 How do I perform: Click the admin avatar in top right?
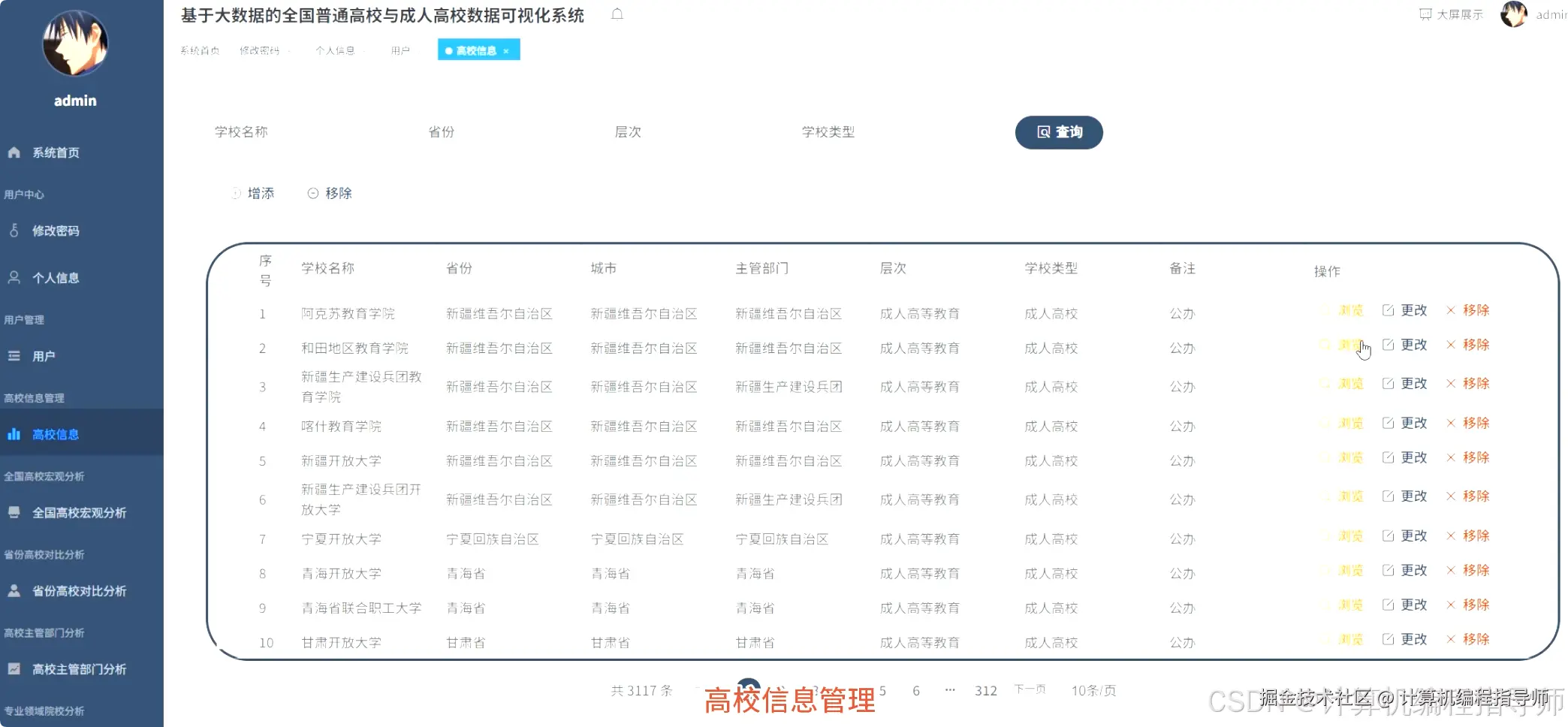pyautogui.click(x=1513, y=14)
